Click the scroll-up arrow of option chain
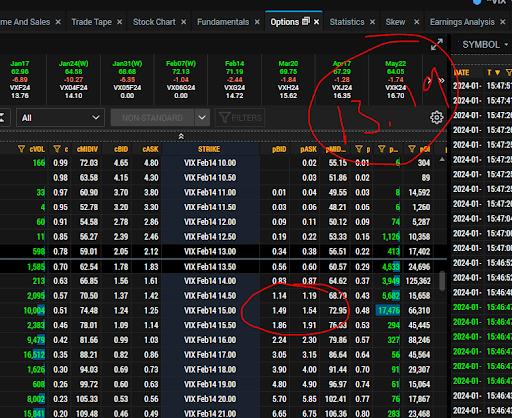The height and width of the screenshot is (418, 512). point(442,160)
